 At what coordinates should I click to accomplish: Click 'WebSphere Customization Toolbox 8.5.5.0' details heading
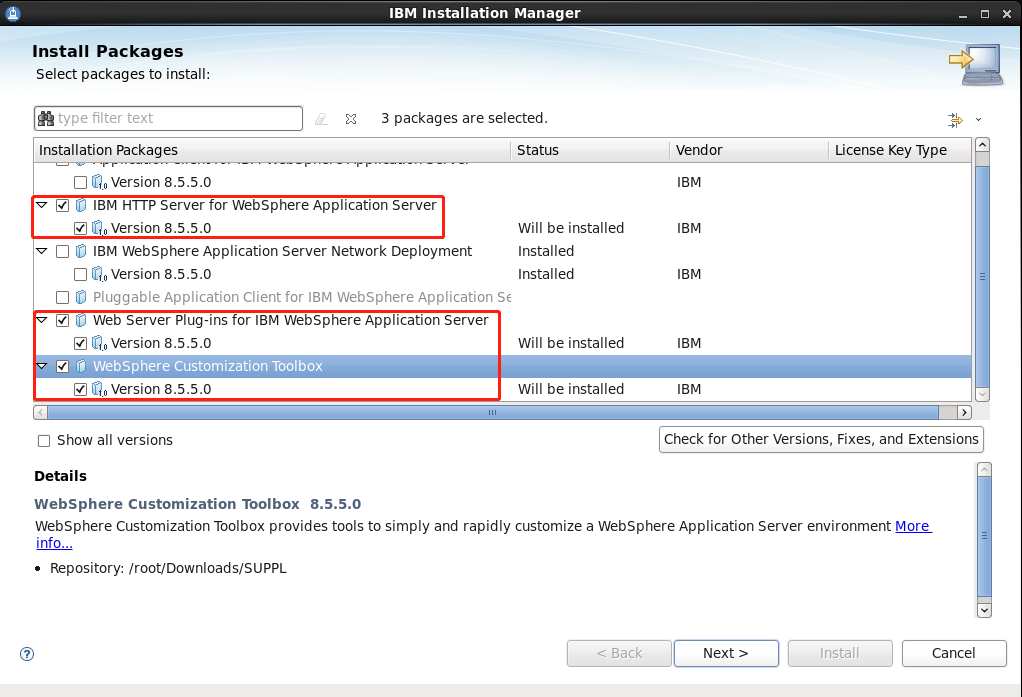tap(197, 504)
